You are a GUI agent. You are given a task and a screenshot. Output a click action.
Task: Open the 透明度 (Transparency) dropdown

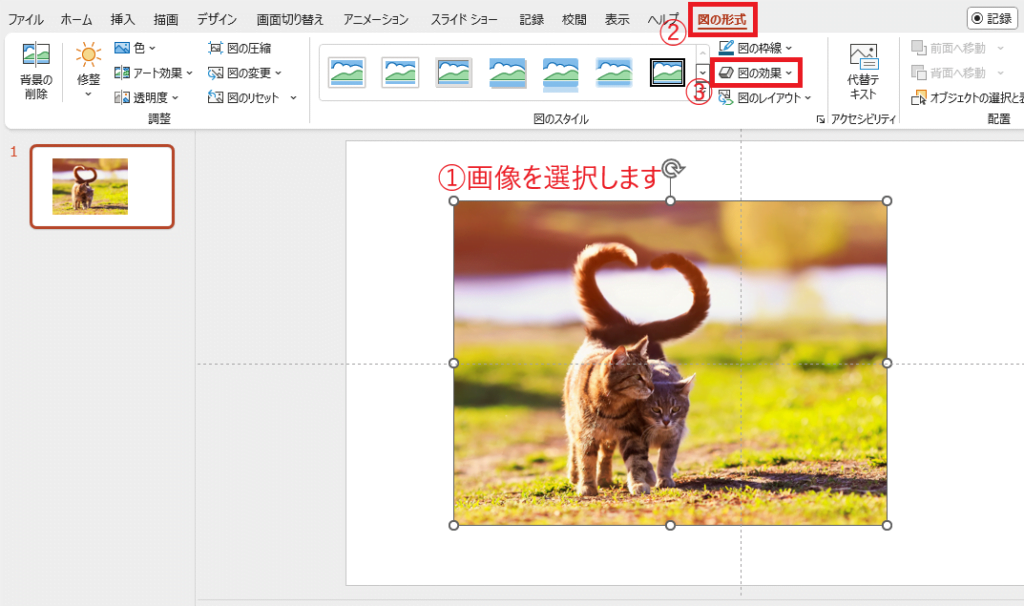146,97
